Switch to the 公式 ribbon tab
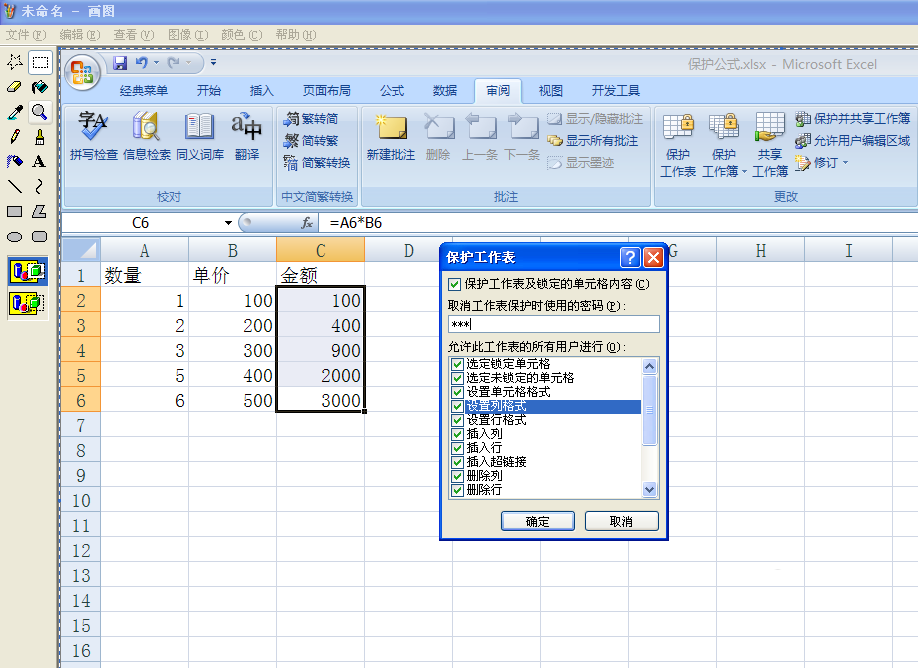This screenshot has width=918, height=668. [x=392, y=91]
